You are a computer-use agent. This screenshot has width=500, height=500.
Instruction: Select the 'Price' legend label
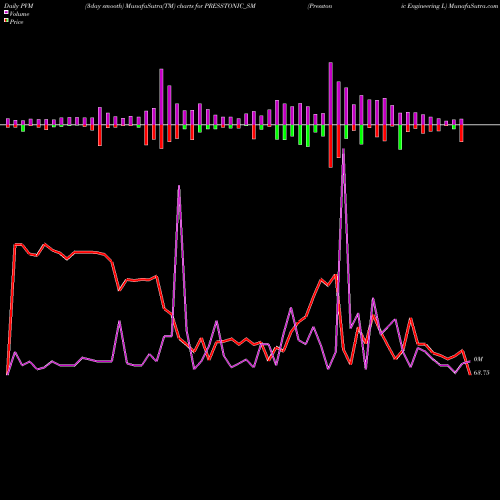(16, 22)
